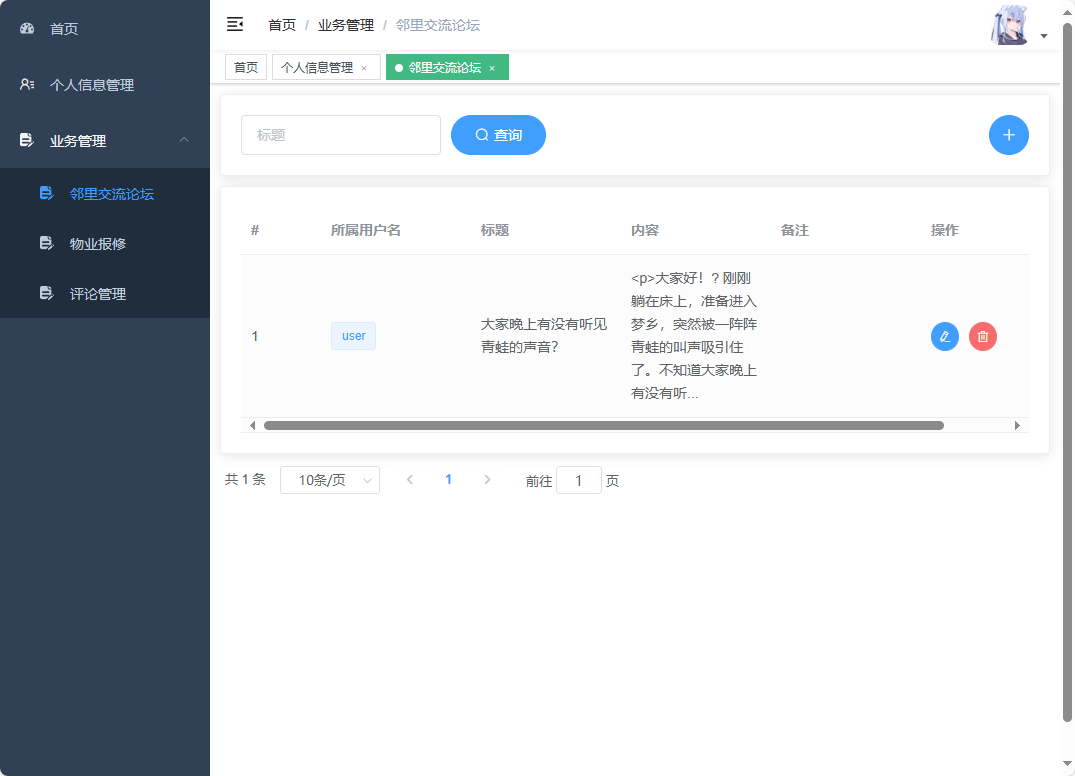Click the people icon beside 个人信息管理

pyautogui.click(x=25, y=84)
